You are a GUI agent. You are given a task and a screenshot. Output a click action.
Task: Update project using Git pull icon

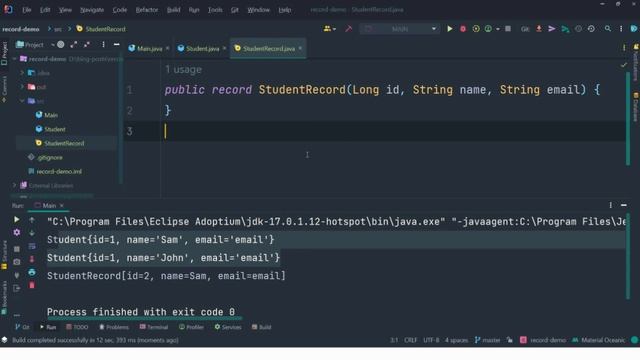(539, 29)
